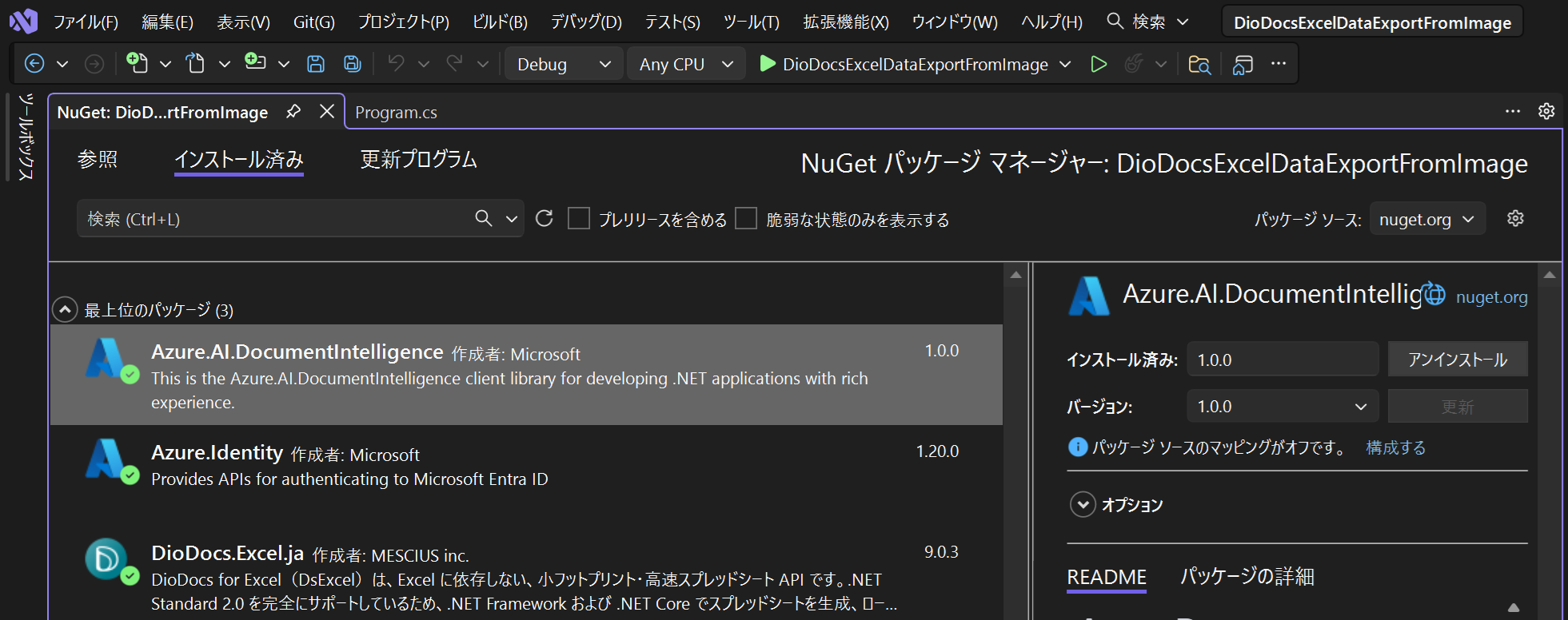Click the Undo toolbar icon

[x=396, y=64]
